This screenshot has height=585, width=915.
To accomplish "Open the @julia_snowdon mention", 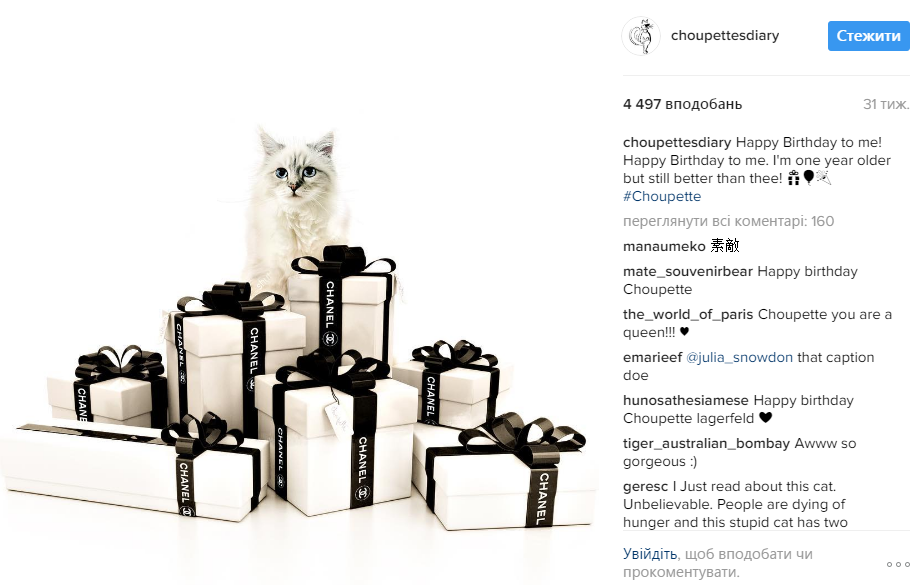I will [739, 357].
